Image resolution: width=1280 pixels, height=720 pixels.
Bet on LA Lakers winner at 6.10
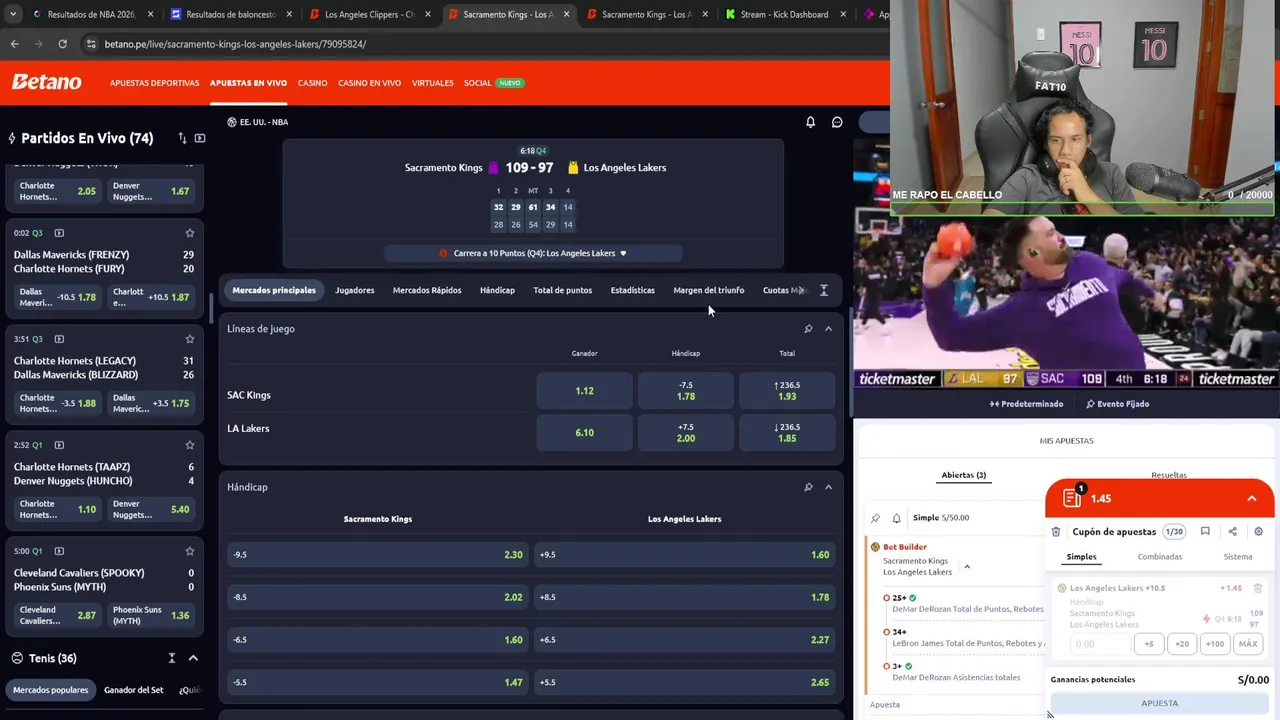(x=584, y=432)
